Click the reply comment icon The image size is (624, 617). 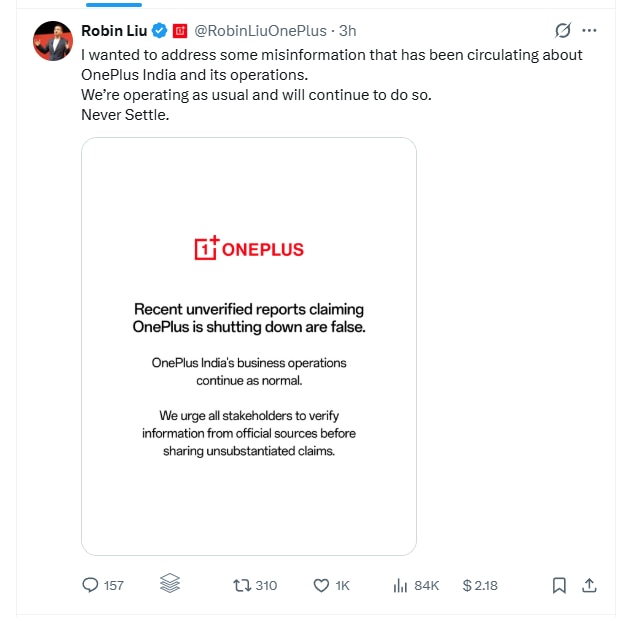(91, 585)
